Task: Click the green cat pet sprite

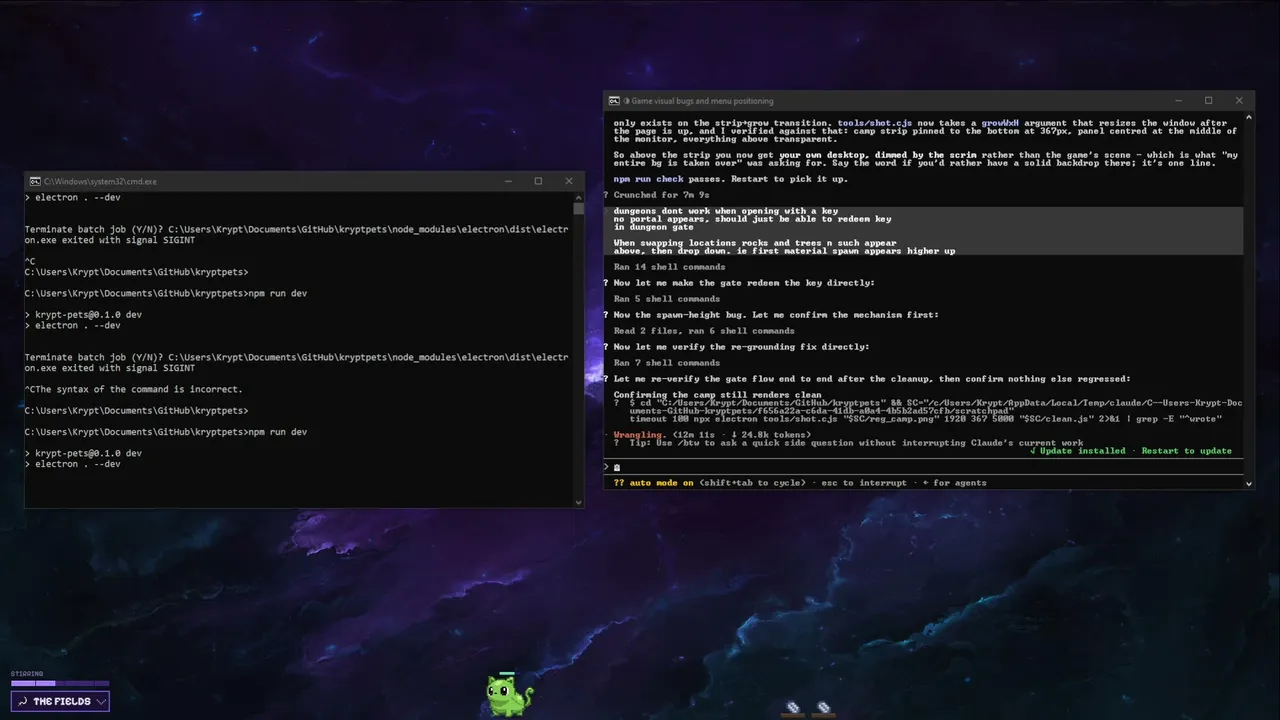Action: pos(508,695)
